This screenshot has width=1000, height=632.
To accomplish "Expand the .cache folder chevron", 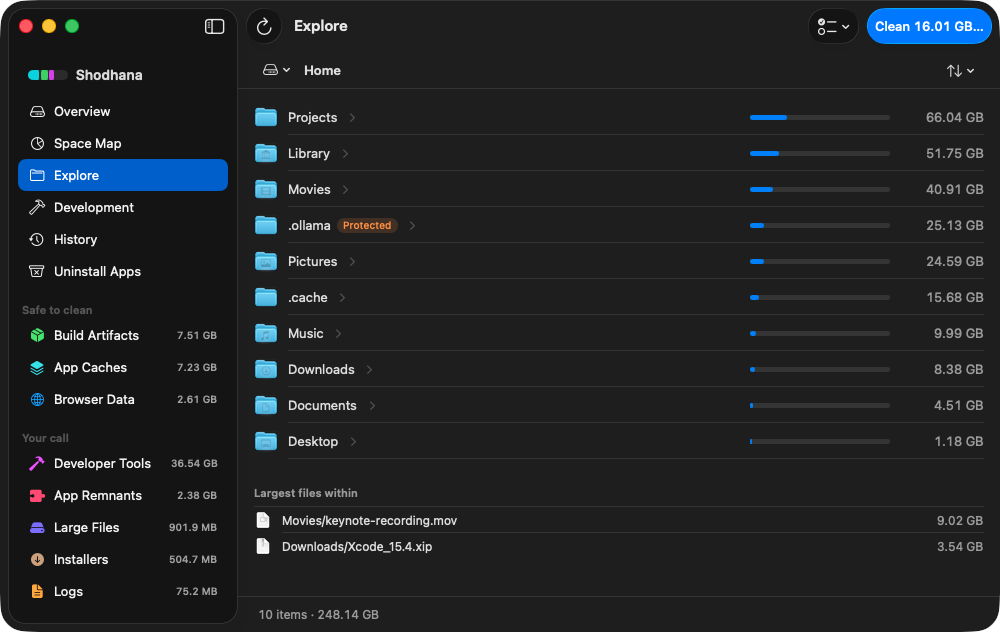I will (x=342, y=298).
